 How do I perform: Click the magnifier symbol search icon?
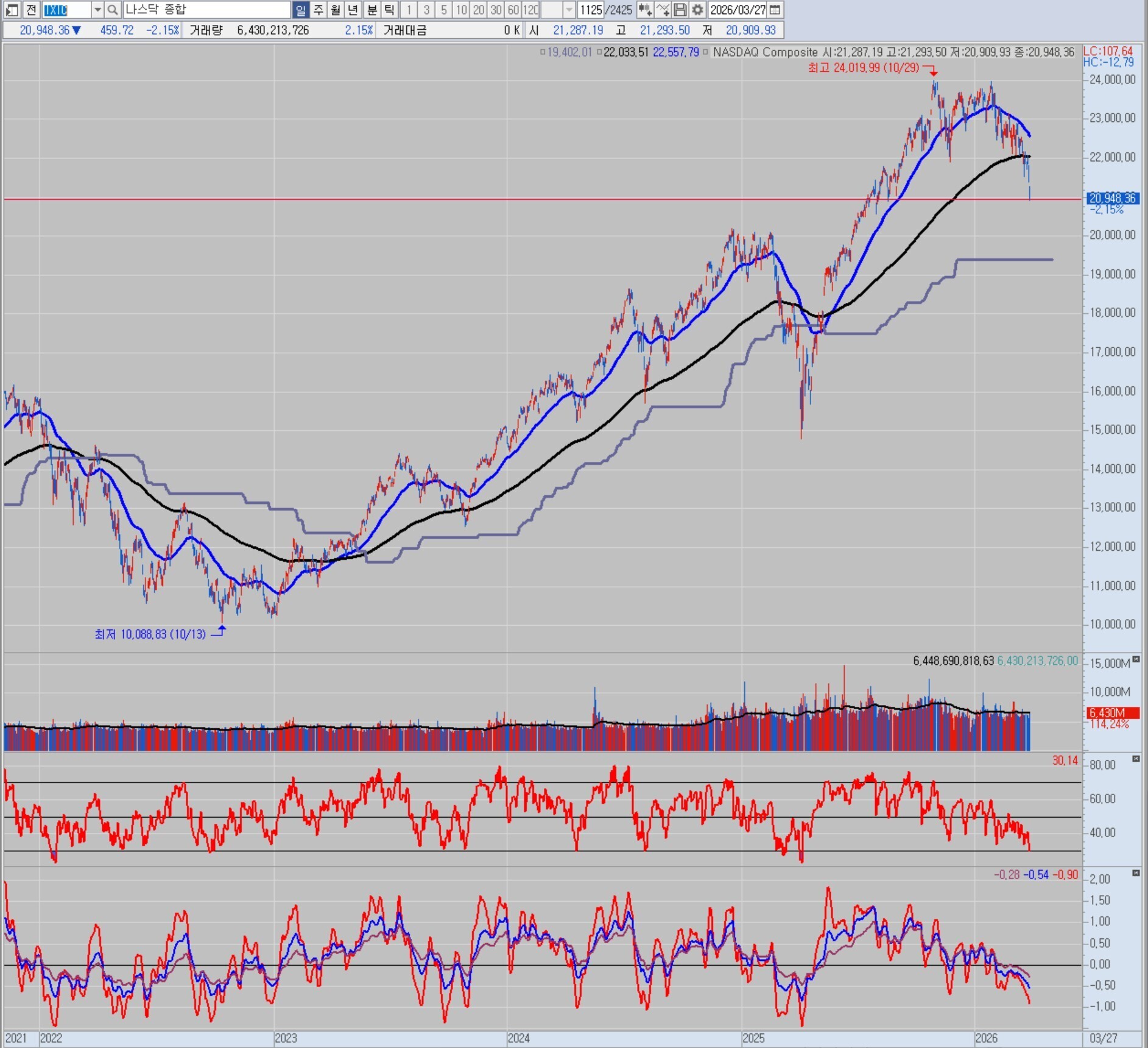(112, 10)
